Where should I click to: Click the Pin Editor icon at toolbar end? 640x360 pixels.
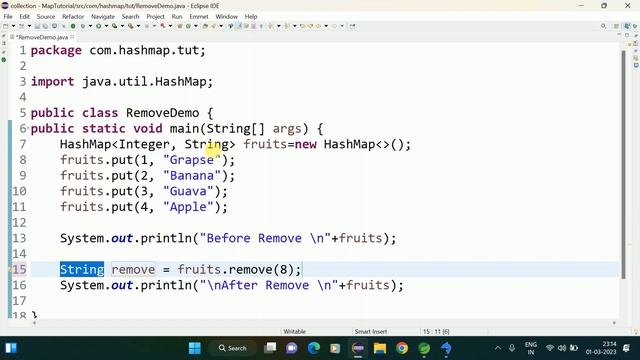coord(352,26)
